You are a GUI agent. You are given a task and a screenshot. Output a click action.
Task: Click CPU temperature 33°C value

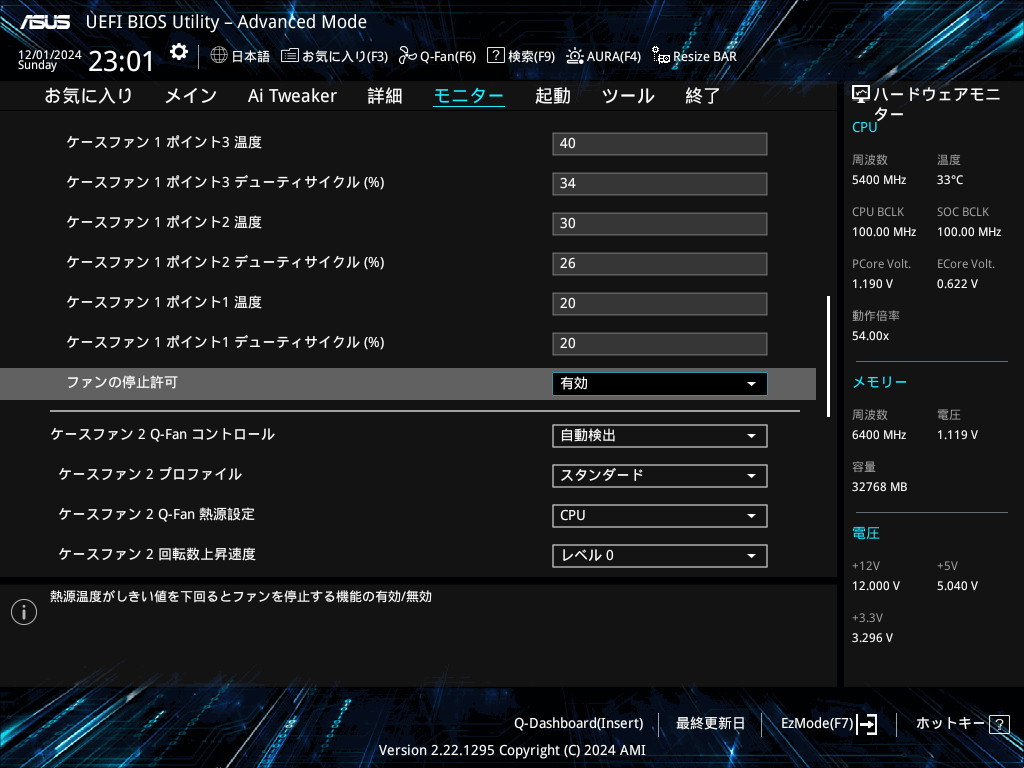[950, 180]
